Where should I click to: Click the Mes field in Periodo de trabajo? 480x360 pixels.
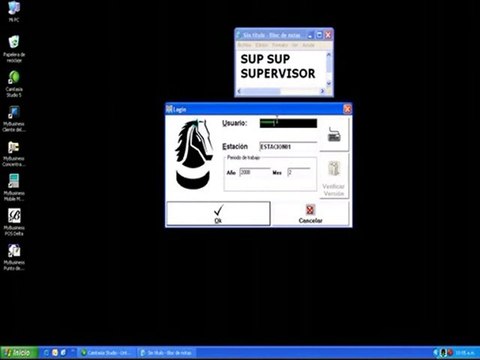point(299,172)
